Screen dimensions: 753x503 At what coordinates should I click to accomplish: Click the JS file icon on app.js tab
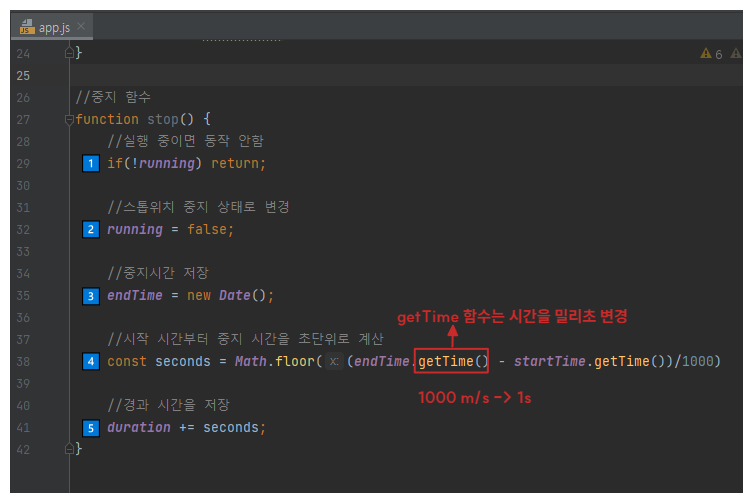[27, 27]
